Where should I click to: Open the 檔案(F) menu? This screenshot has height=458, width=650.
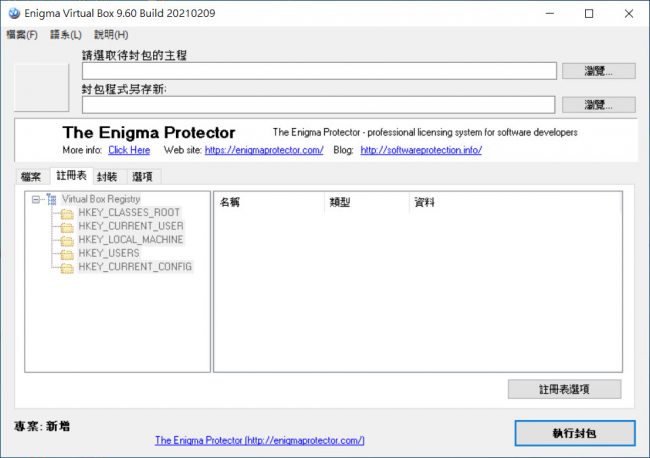pos(21,35)
